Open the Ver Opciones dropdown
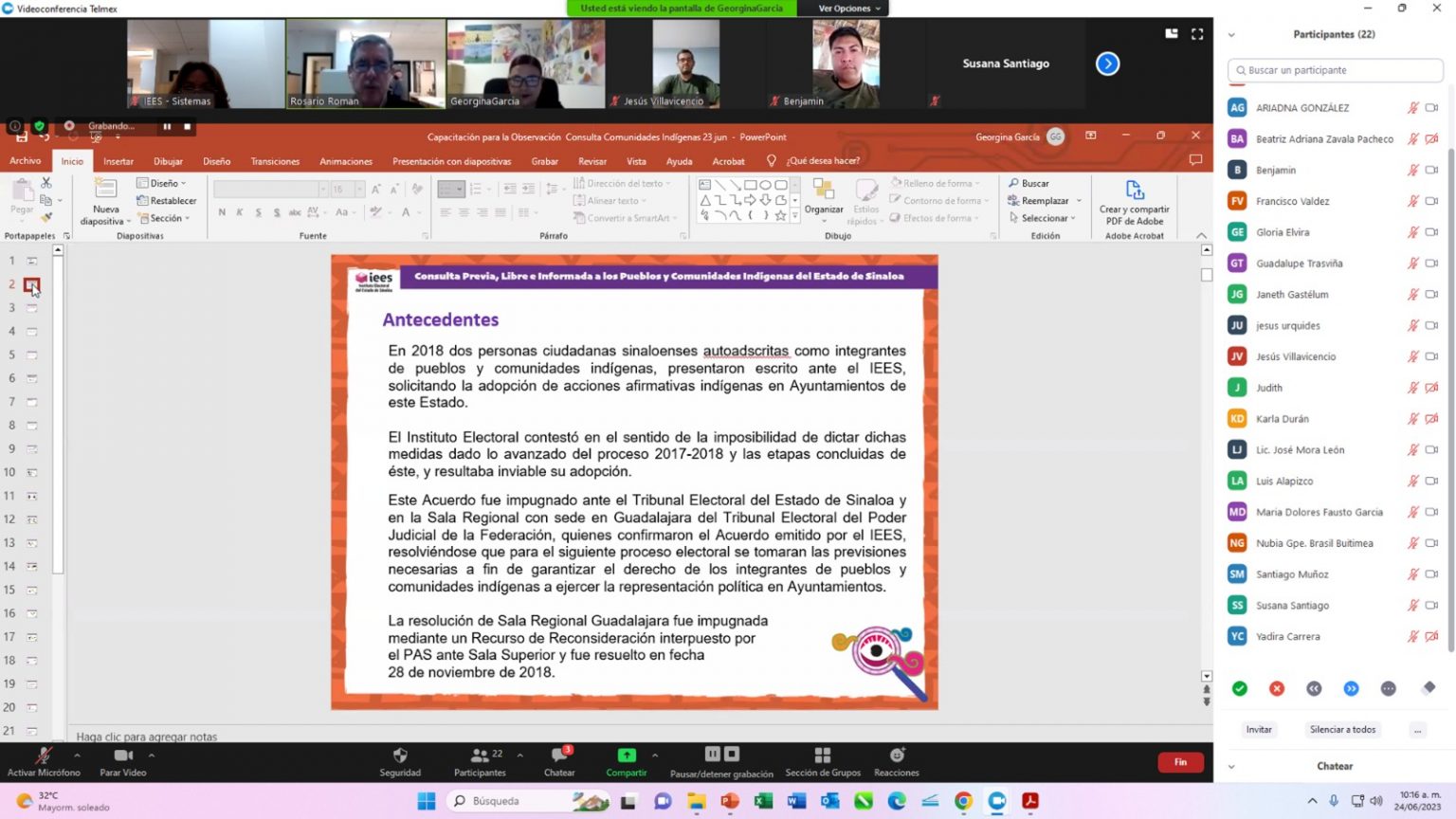Image resolution: width=1456 pixels, height=819 pixels. pos(848,9)
